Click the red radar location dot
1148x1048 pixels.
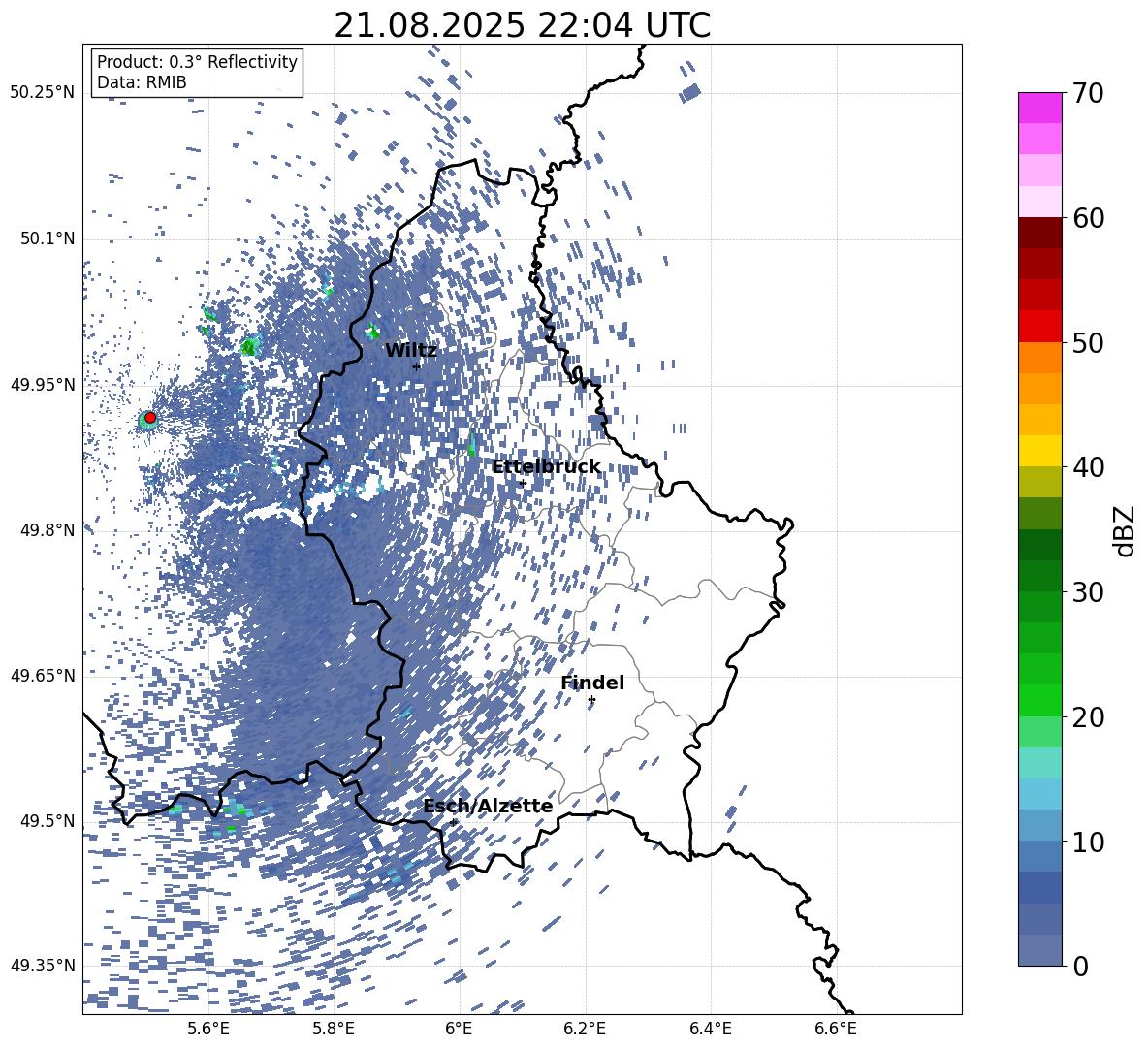pos(150,418)
